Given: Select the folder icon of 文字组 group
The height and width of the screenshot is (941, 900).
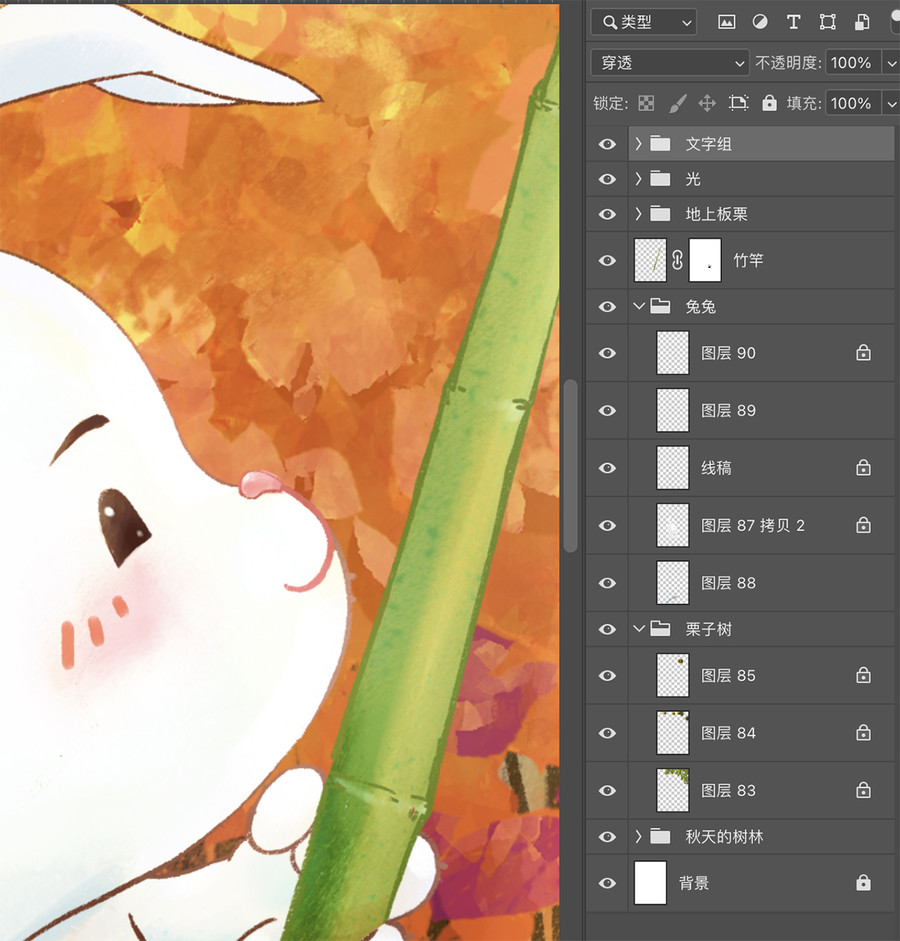Looking at the screenshot, I should click(660, 143).
